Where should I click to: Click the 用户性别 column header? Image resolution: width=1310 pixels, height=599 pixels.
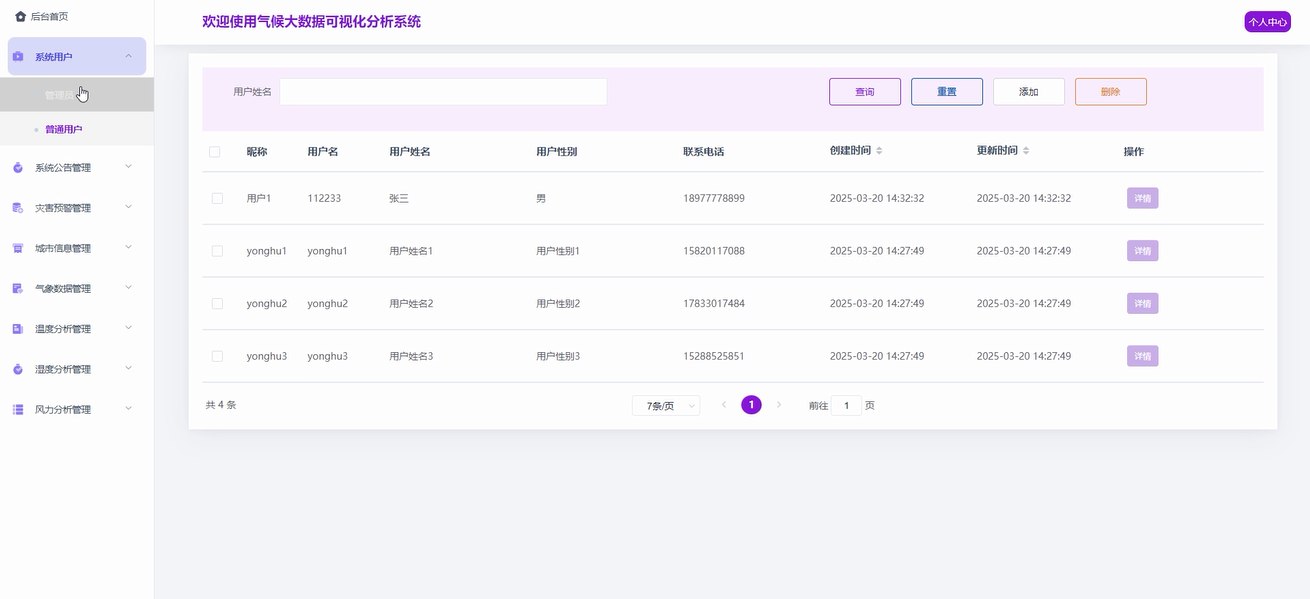point(556,152)
